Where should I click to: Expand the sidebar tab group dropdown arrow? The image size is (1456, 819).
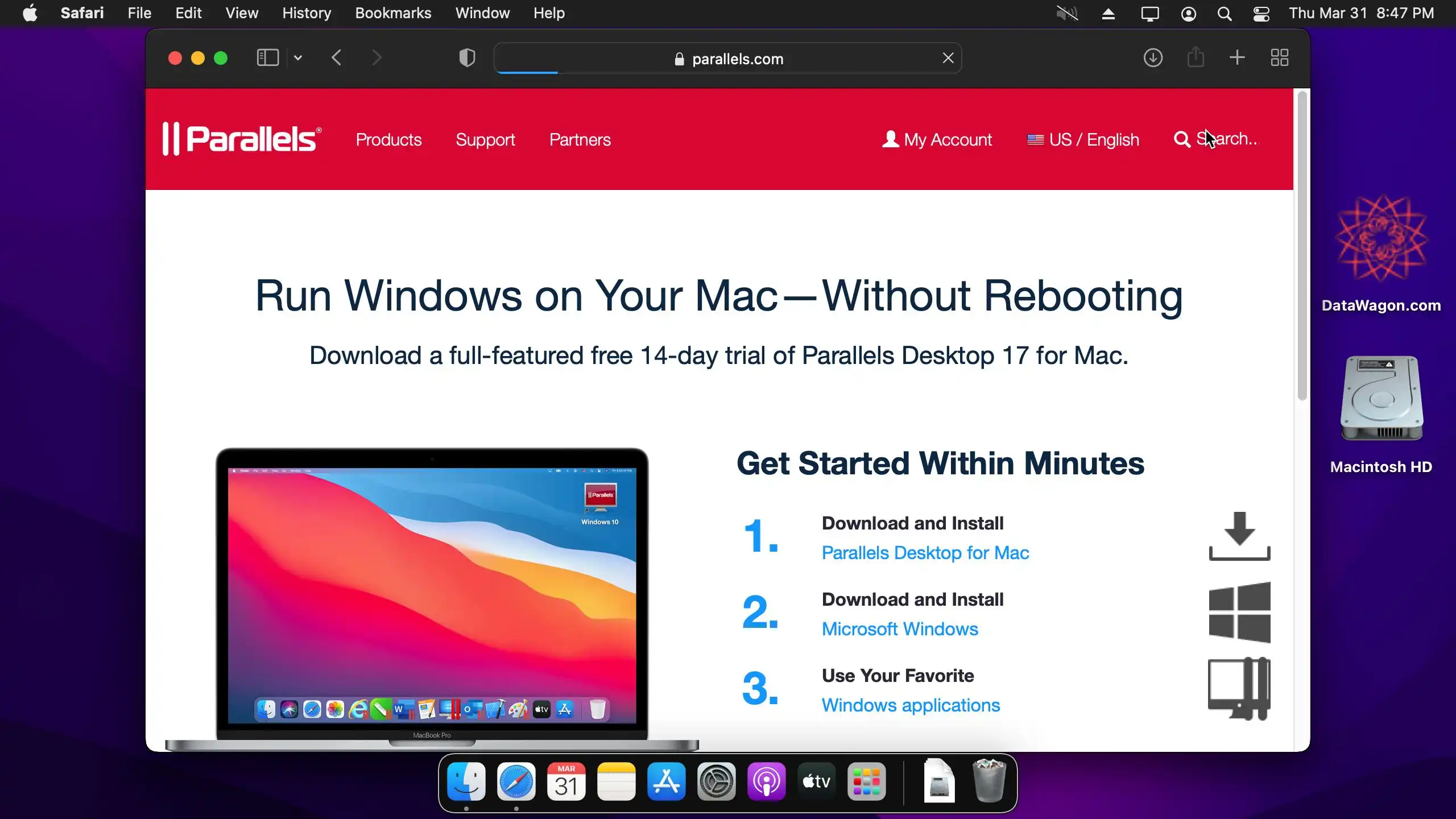coord(298,58)
